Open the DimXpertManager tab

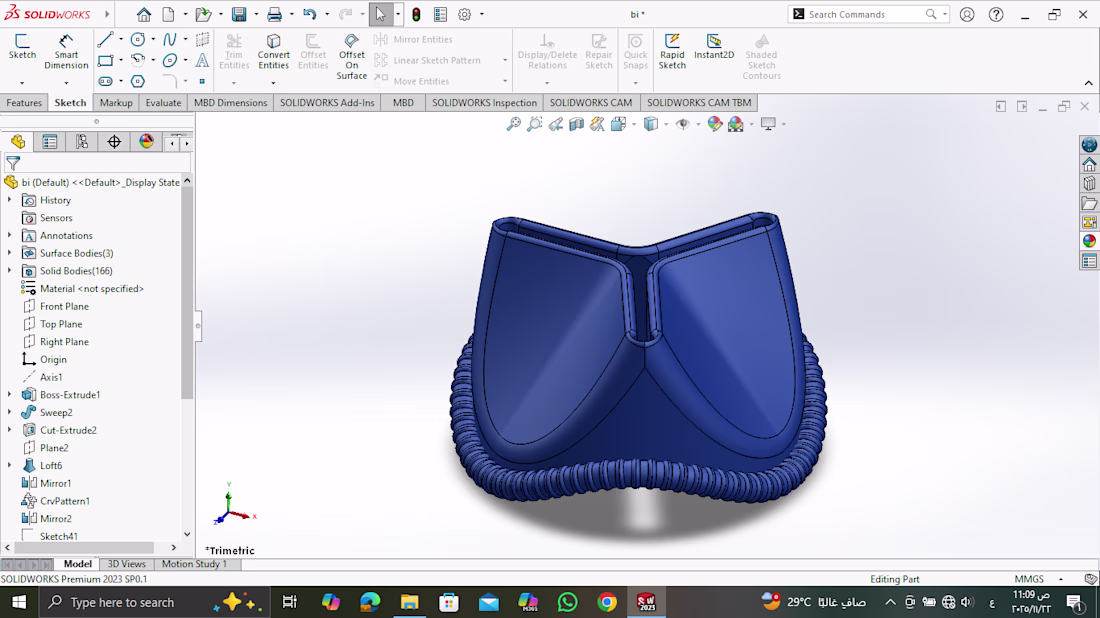[x=114, y=142]
